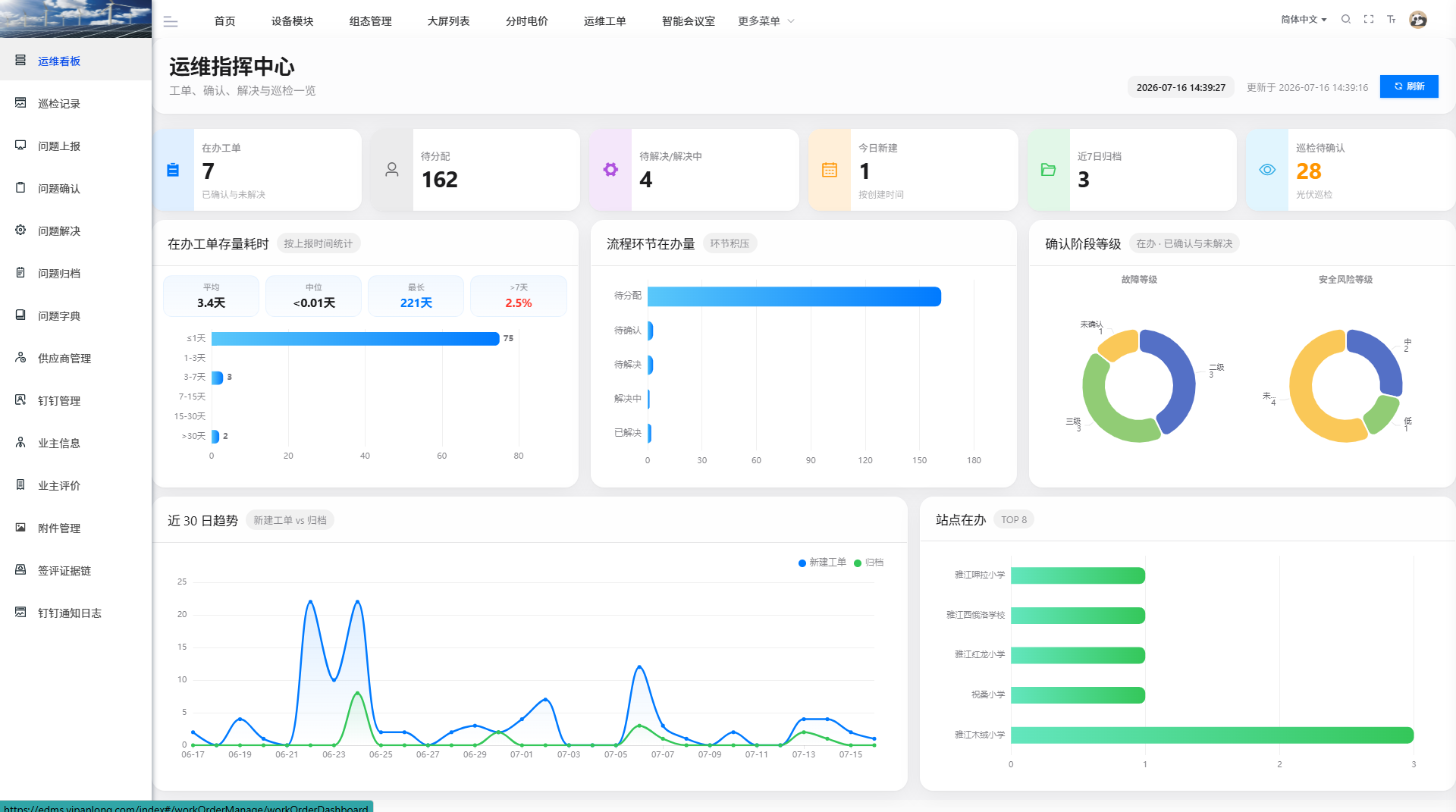Screen dimensions: 1456x812
Task: Click the 在办工单 clipboard icon
Action: click(x=173, y=170)
